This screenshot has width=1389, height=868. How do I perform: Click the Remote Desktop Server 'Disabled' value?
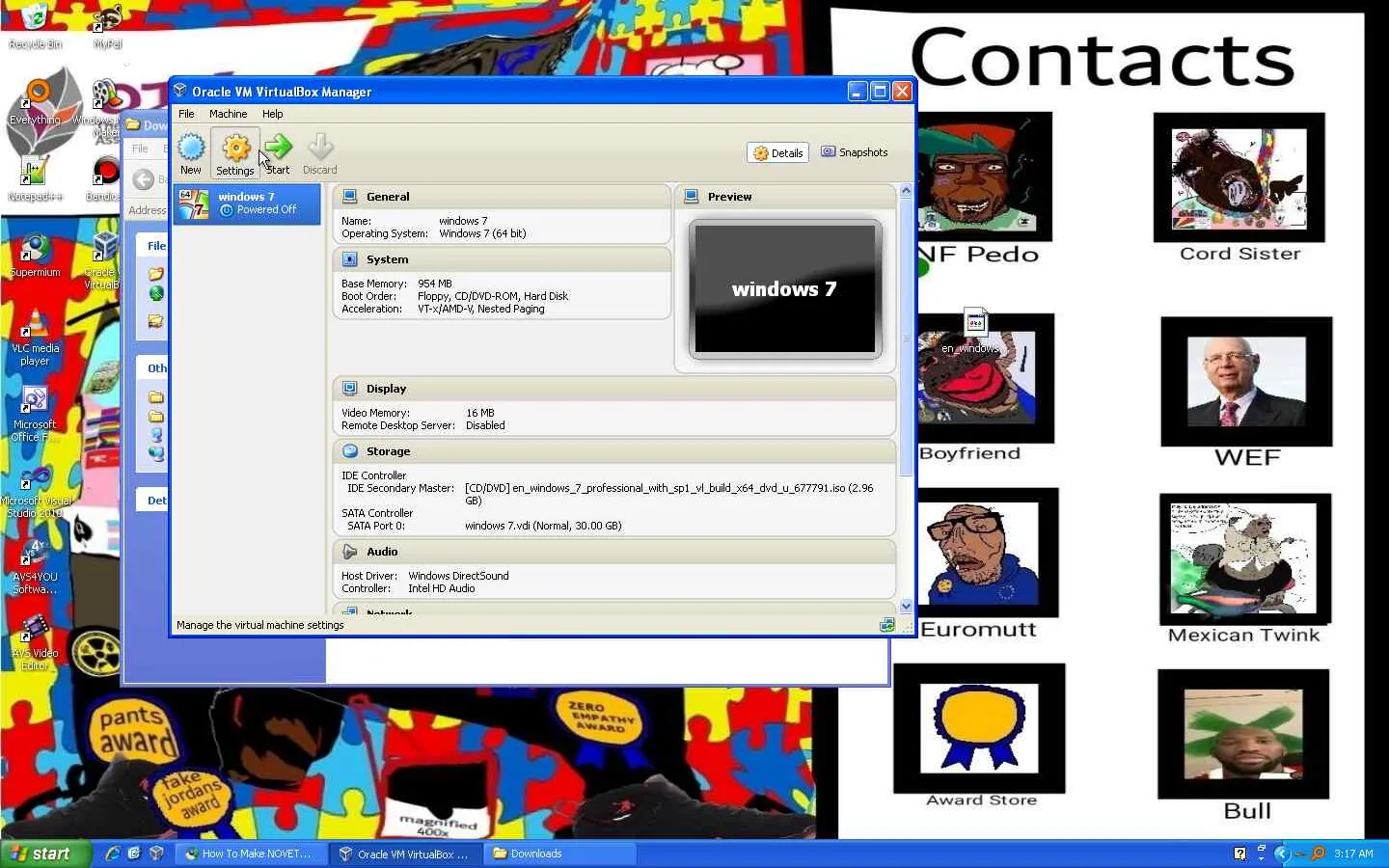point(485,425)
